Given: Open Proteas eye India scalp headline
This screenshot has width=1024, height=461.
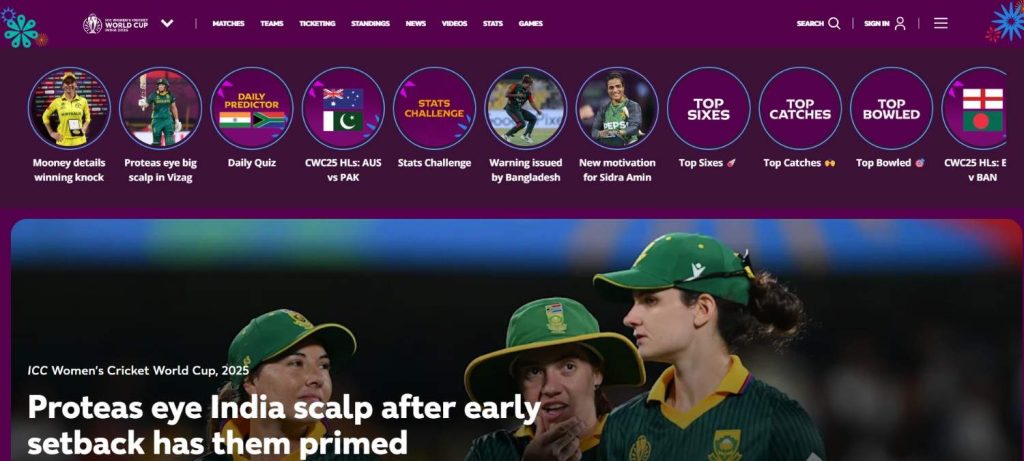Looking at the screenshot, I should 284,424.
